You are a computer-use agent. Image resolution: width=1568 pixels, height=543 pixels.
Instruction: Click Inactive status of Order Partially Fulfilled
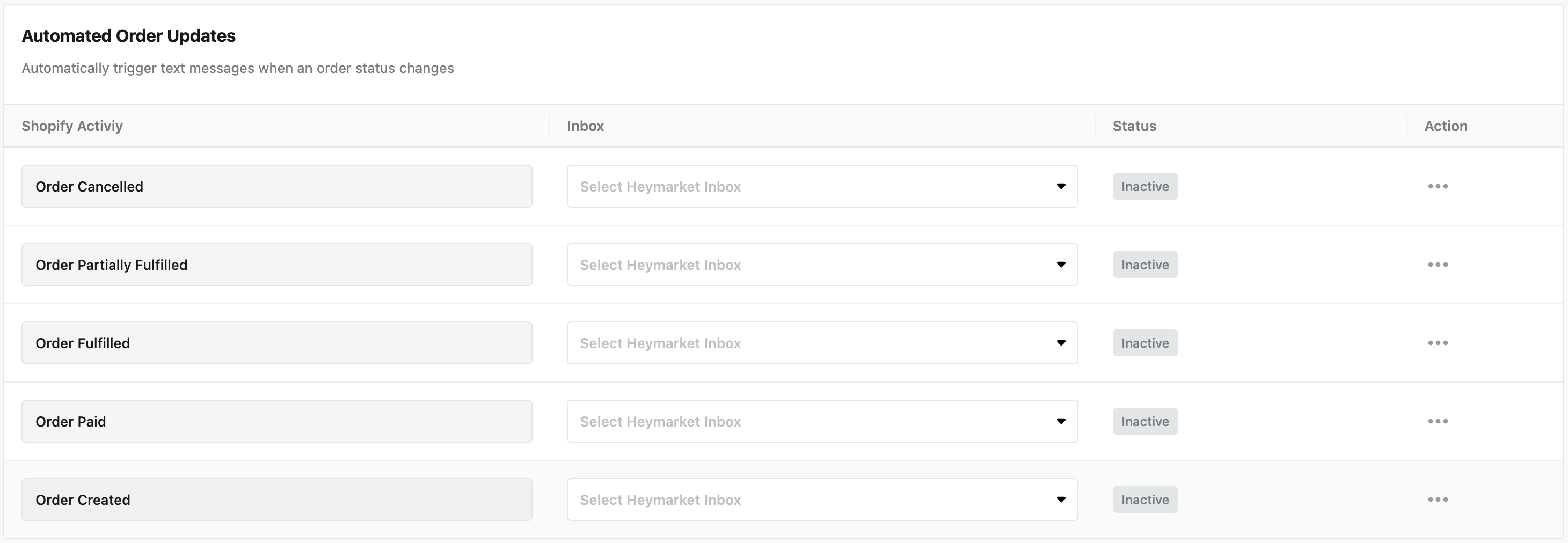[1144, 265]
